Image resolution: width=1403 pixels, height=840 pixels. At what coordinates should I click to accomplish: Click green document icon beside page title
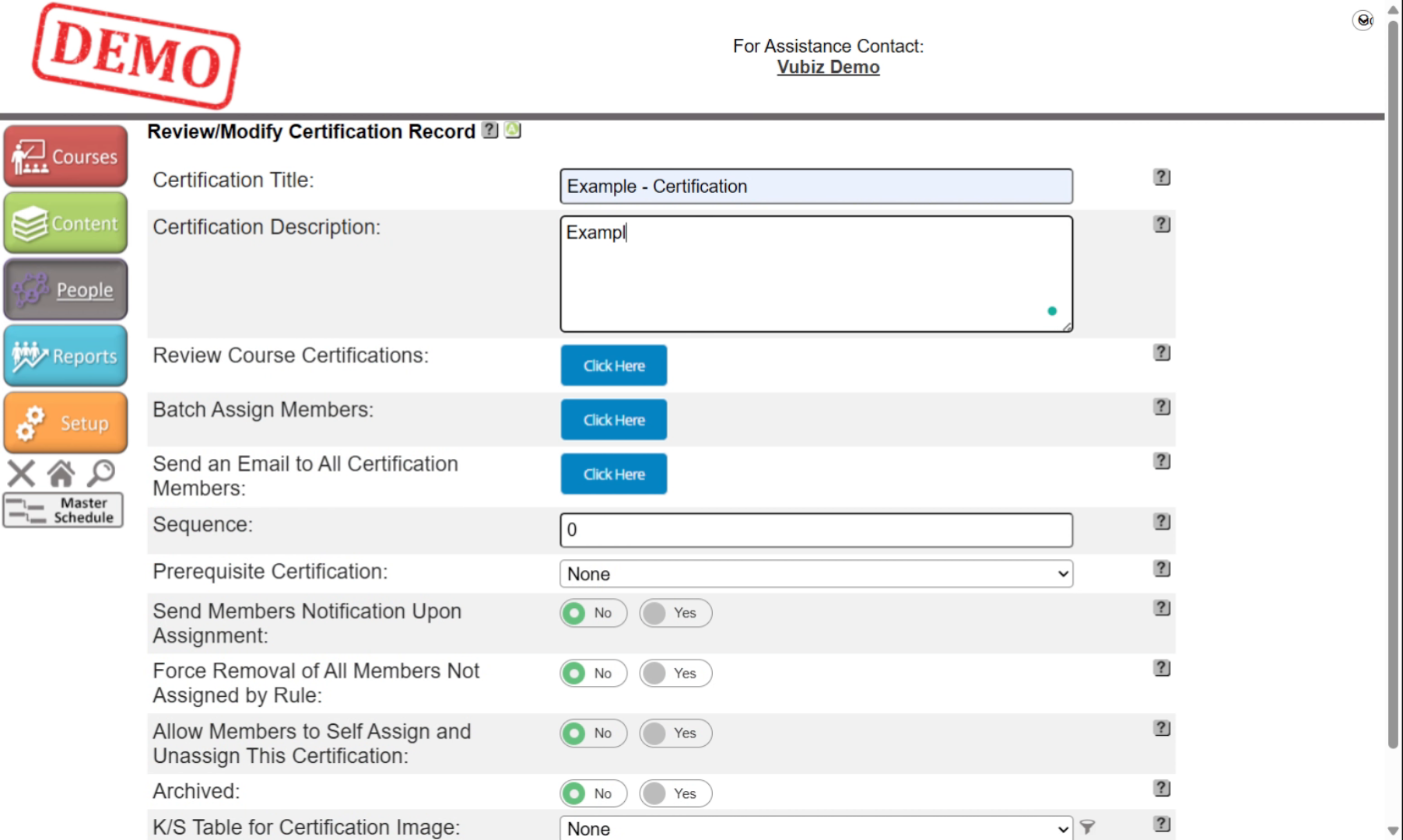click(513, 130)
